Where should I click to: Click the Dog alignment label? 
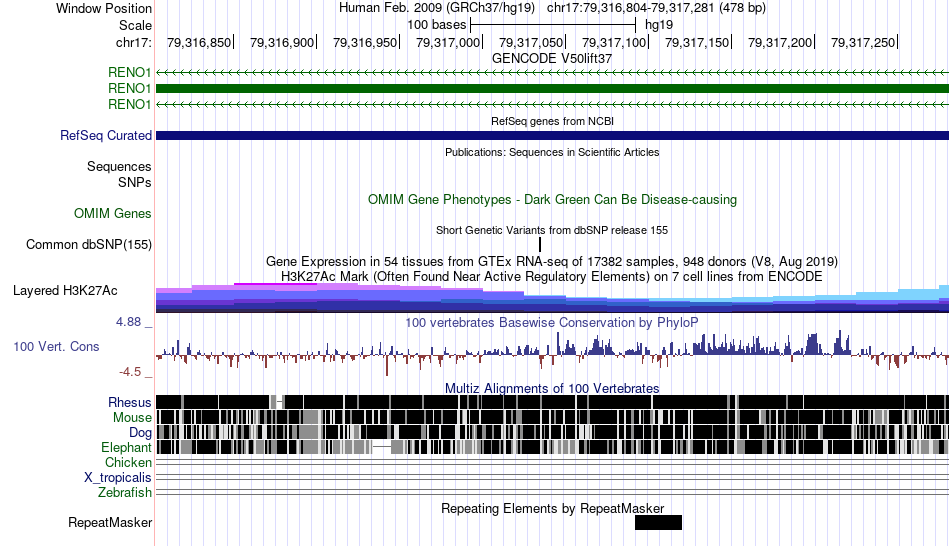pos(141,433)
